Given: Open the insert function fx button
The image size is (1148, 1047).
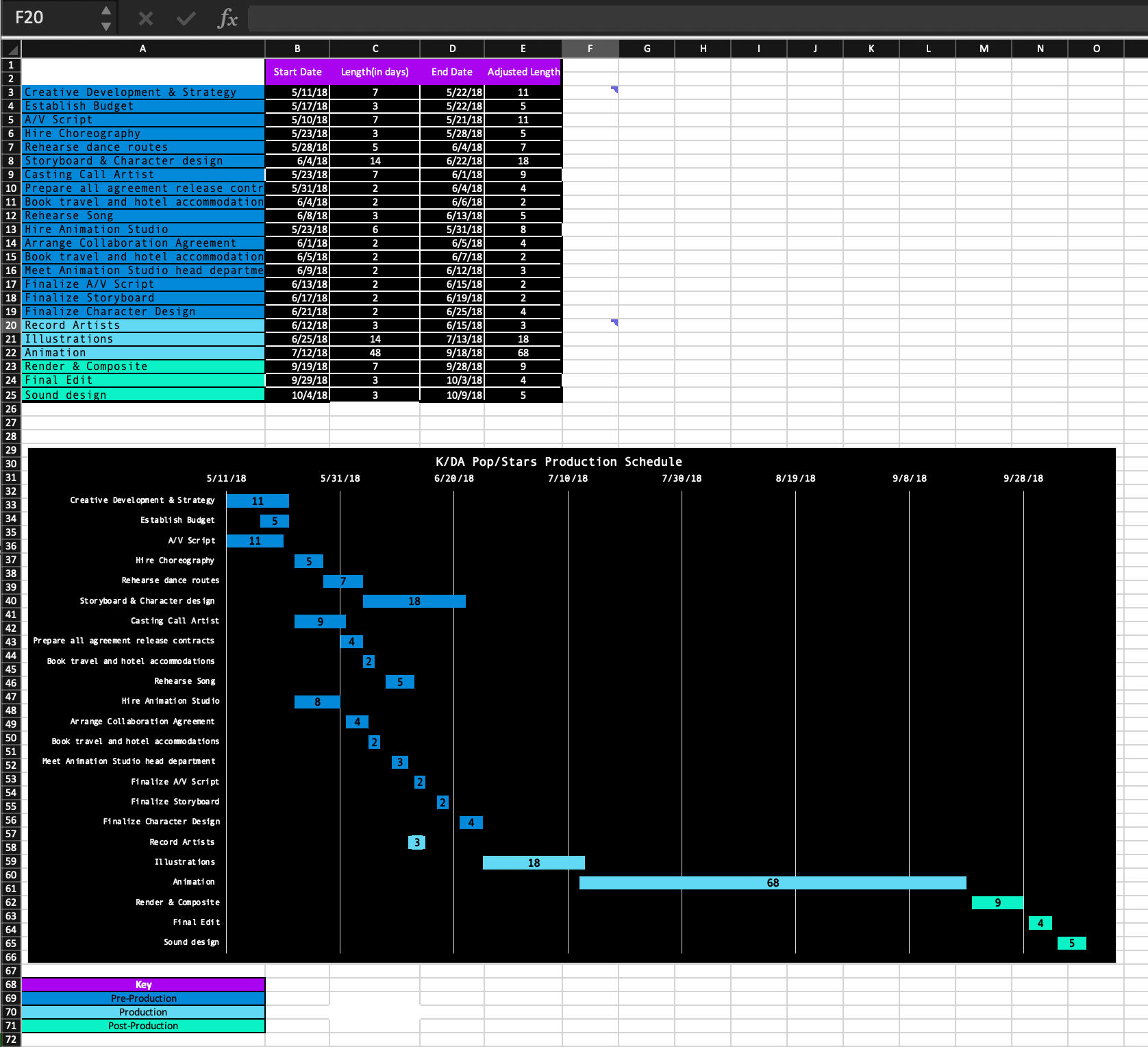Looking at the screenshot, I should [x=227, y=19].
